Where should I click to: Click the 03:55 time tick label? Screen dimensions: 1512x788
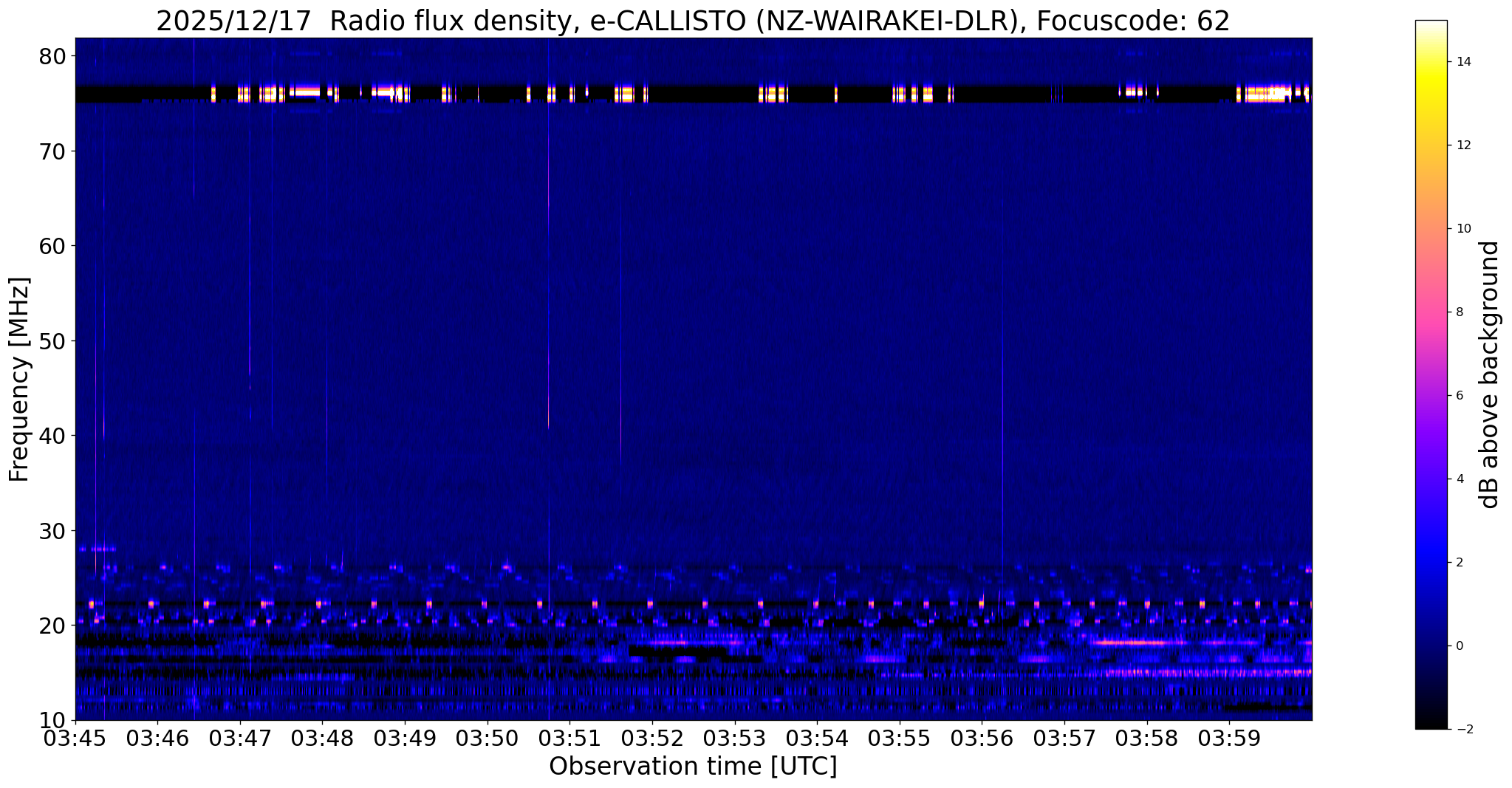coord(900,738)
